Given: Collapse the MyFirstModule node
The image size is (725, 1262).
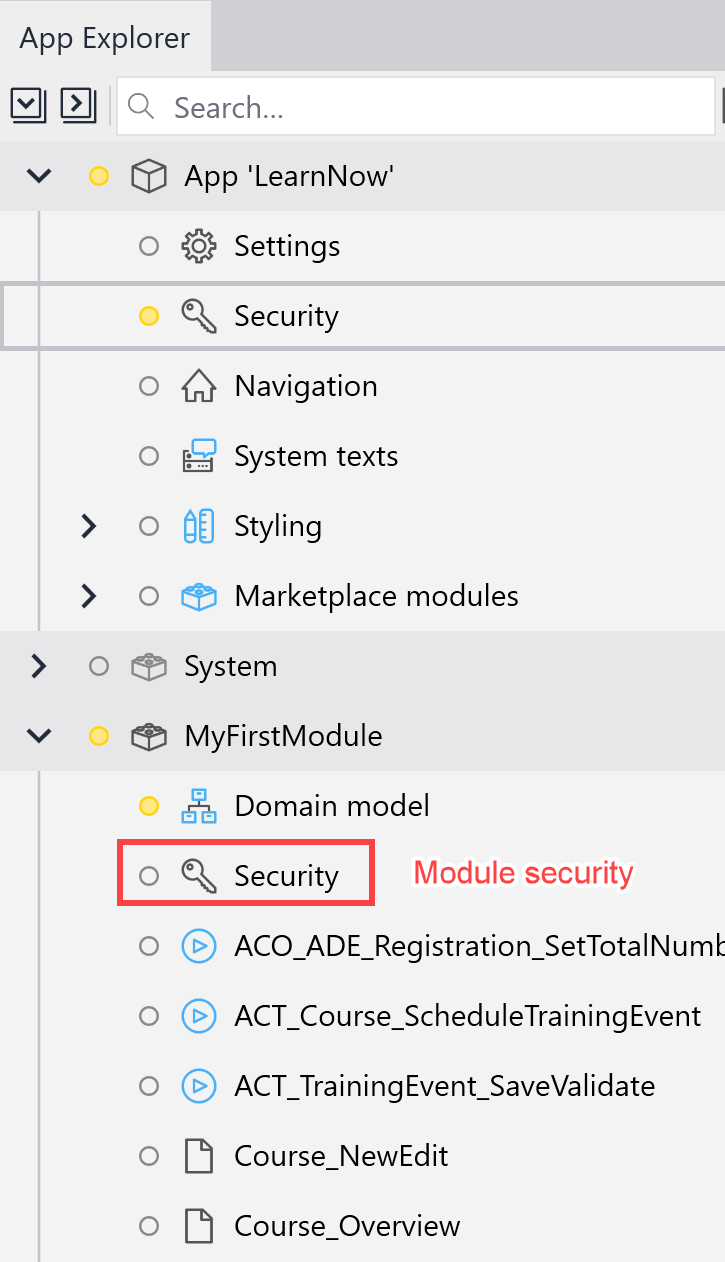Looking at the screenshot, I should [x=39, y=736].
